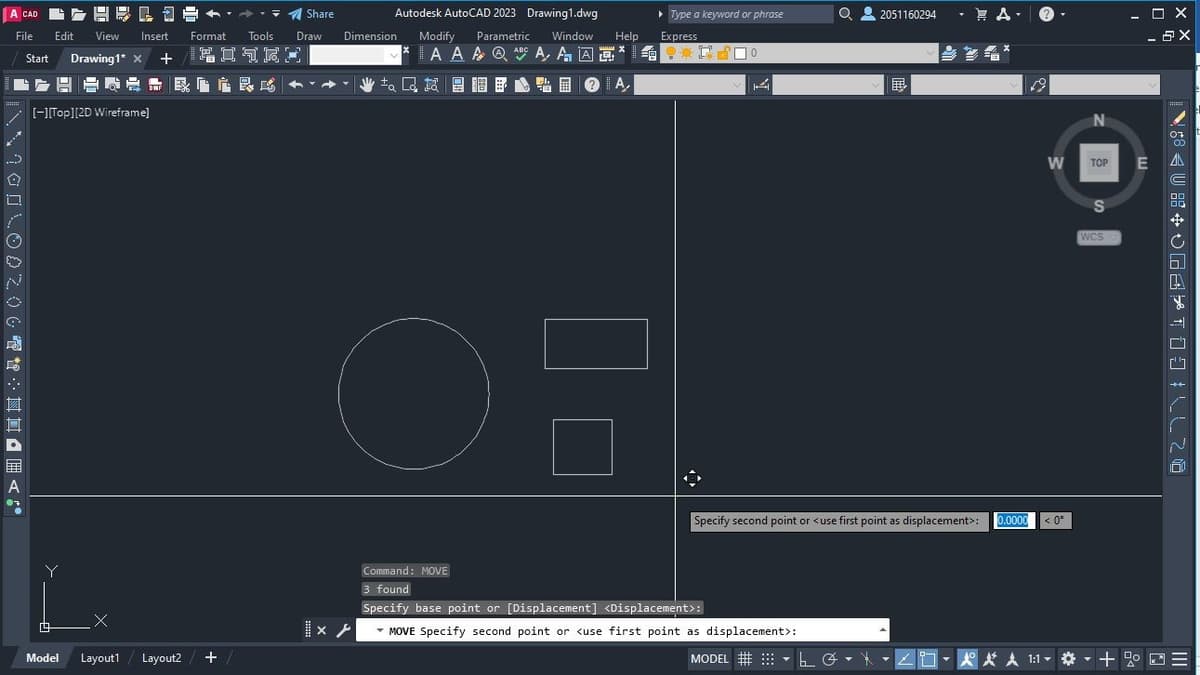Expand the command line history arrow
This screenshot has width=1200, height=675.
(882, 631)
